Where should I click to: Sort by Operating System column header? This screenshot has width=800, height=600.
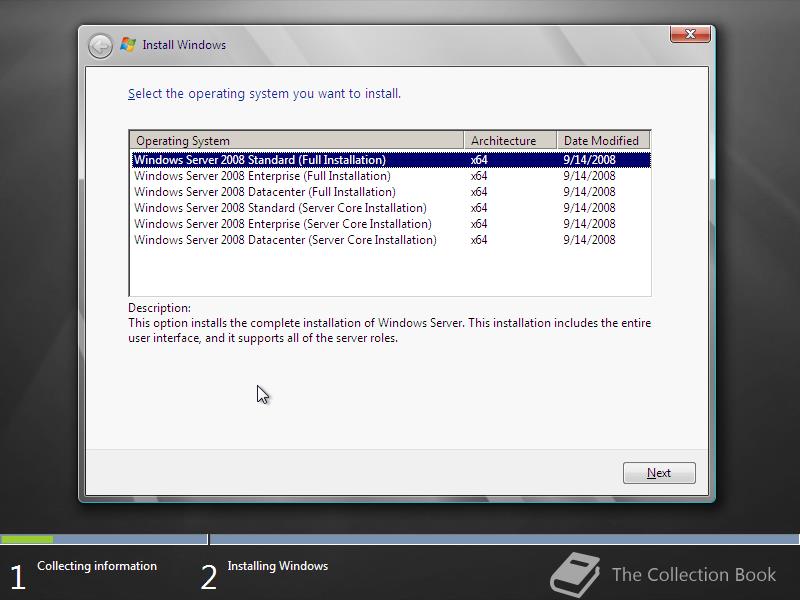coord(296,140)
